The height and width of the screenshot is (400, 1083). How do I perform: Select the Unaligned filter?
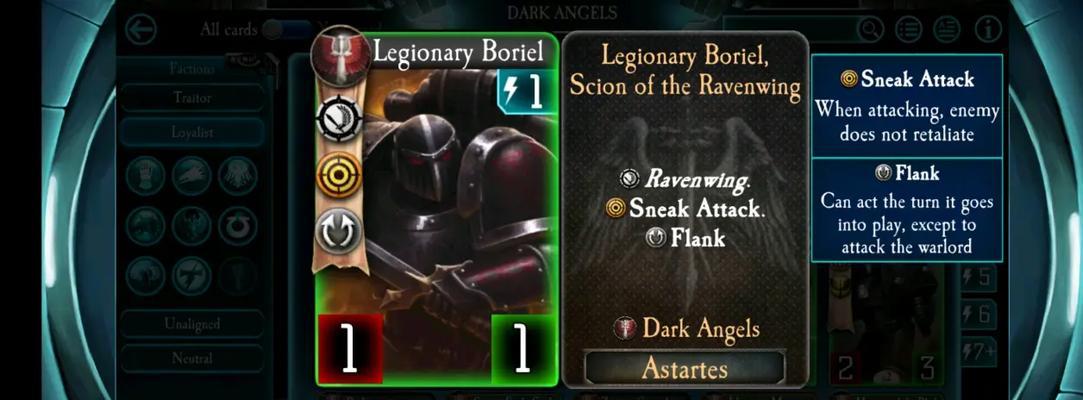(192, 324)
